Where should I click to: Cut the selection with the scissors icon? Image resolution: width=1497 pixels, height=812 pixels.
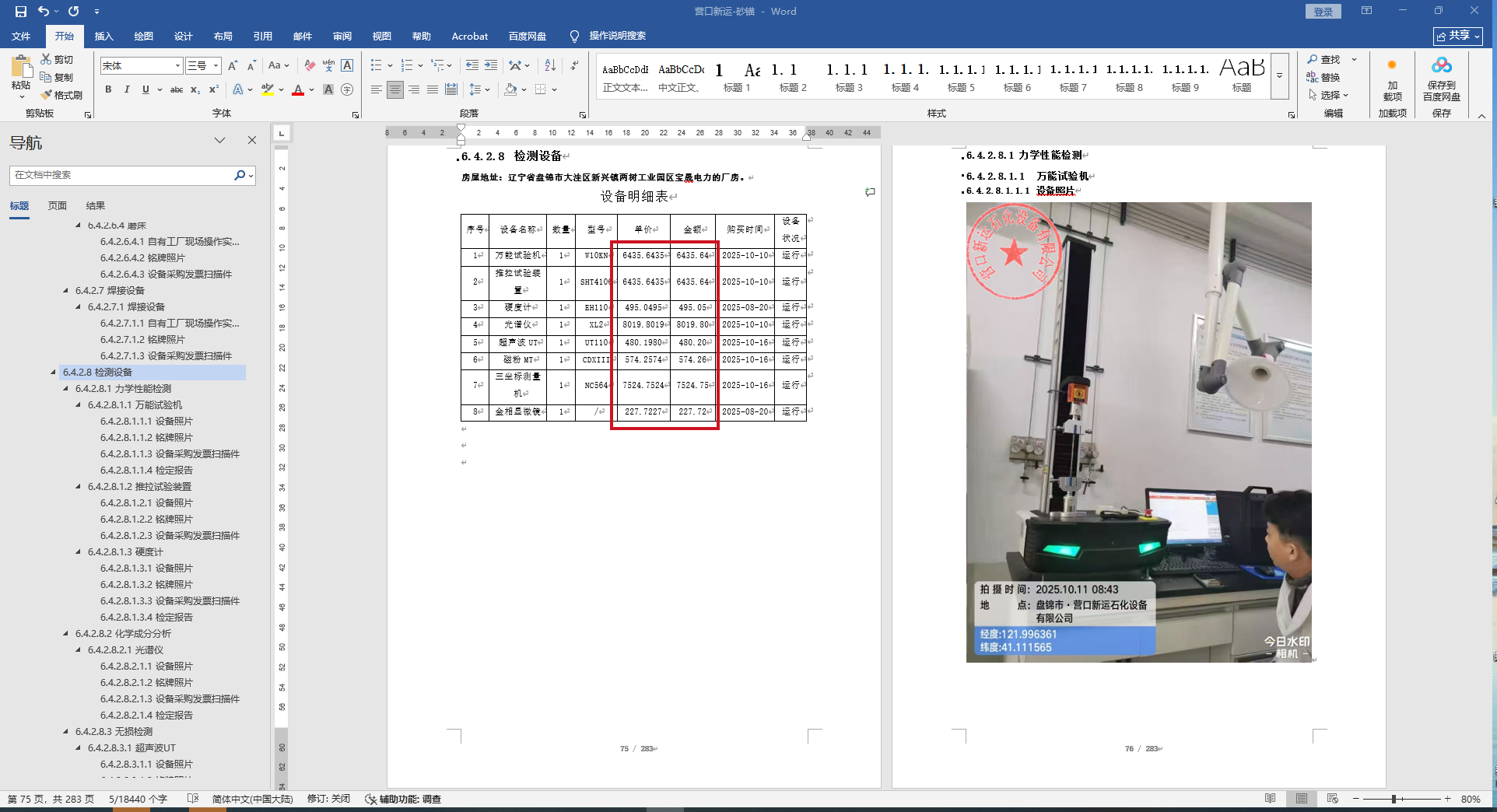(x=47, y=59)
